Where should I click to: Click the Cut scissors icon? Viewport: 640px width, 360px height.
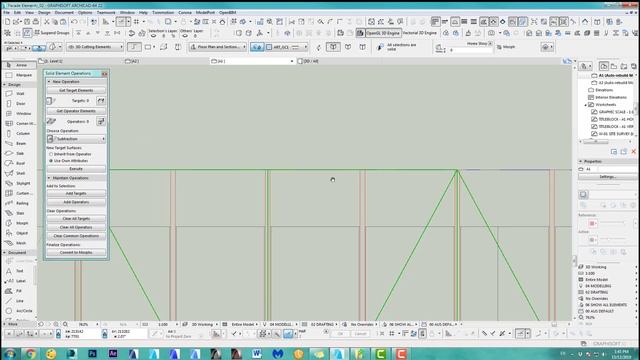click(x=47, y=22)
